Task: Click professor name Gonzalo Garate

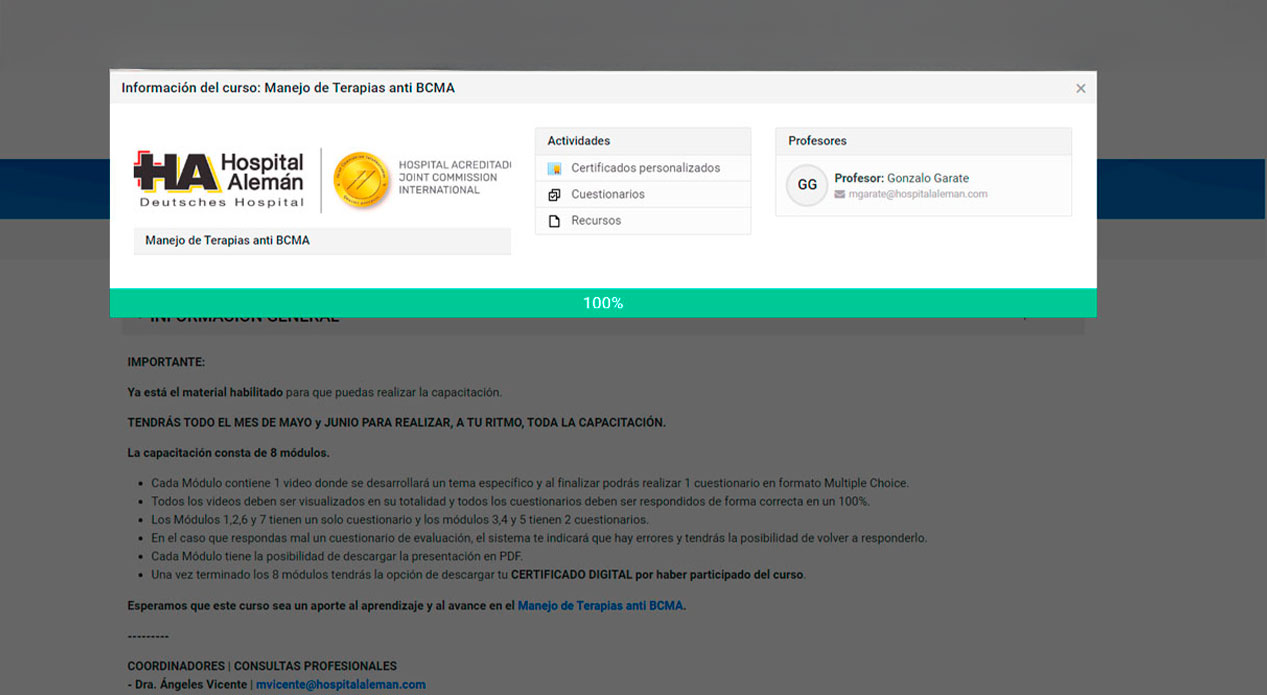Action: click(927, 178)
